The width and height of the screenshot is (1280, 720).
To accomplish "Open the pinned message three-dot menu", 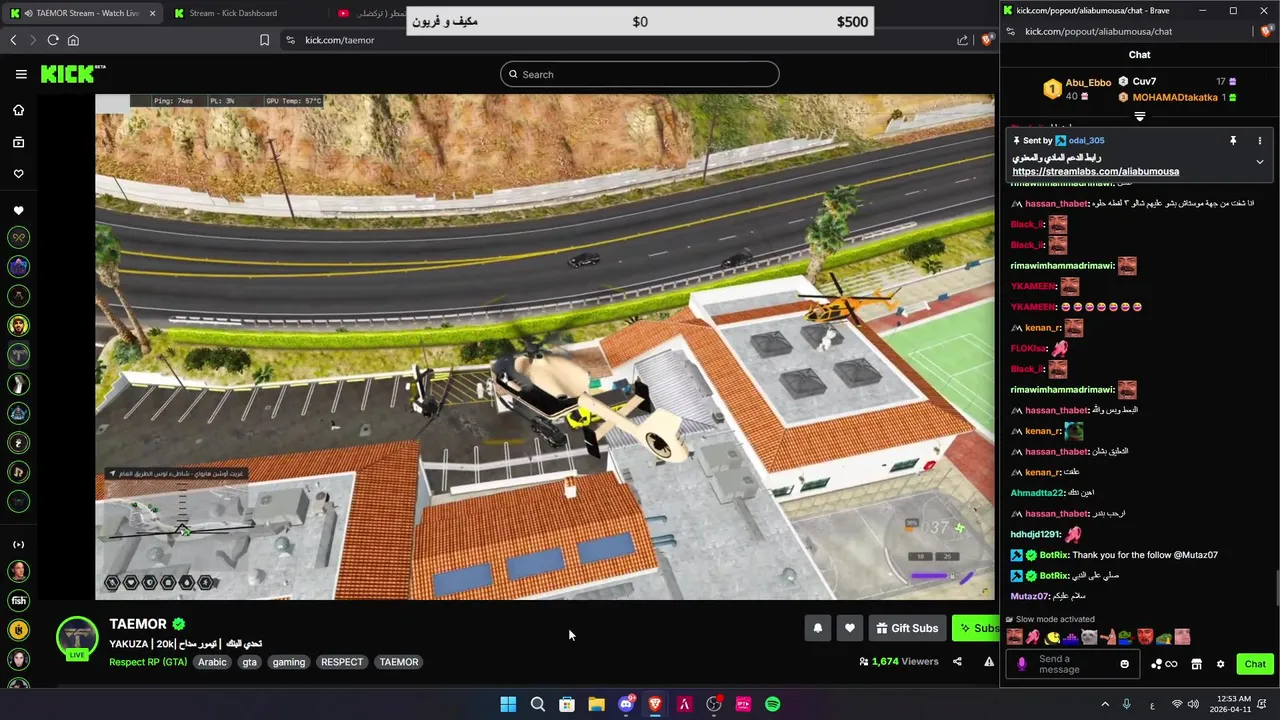I will pos(1259,141).
